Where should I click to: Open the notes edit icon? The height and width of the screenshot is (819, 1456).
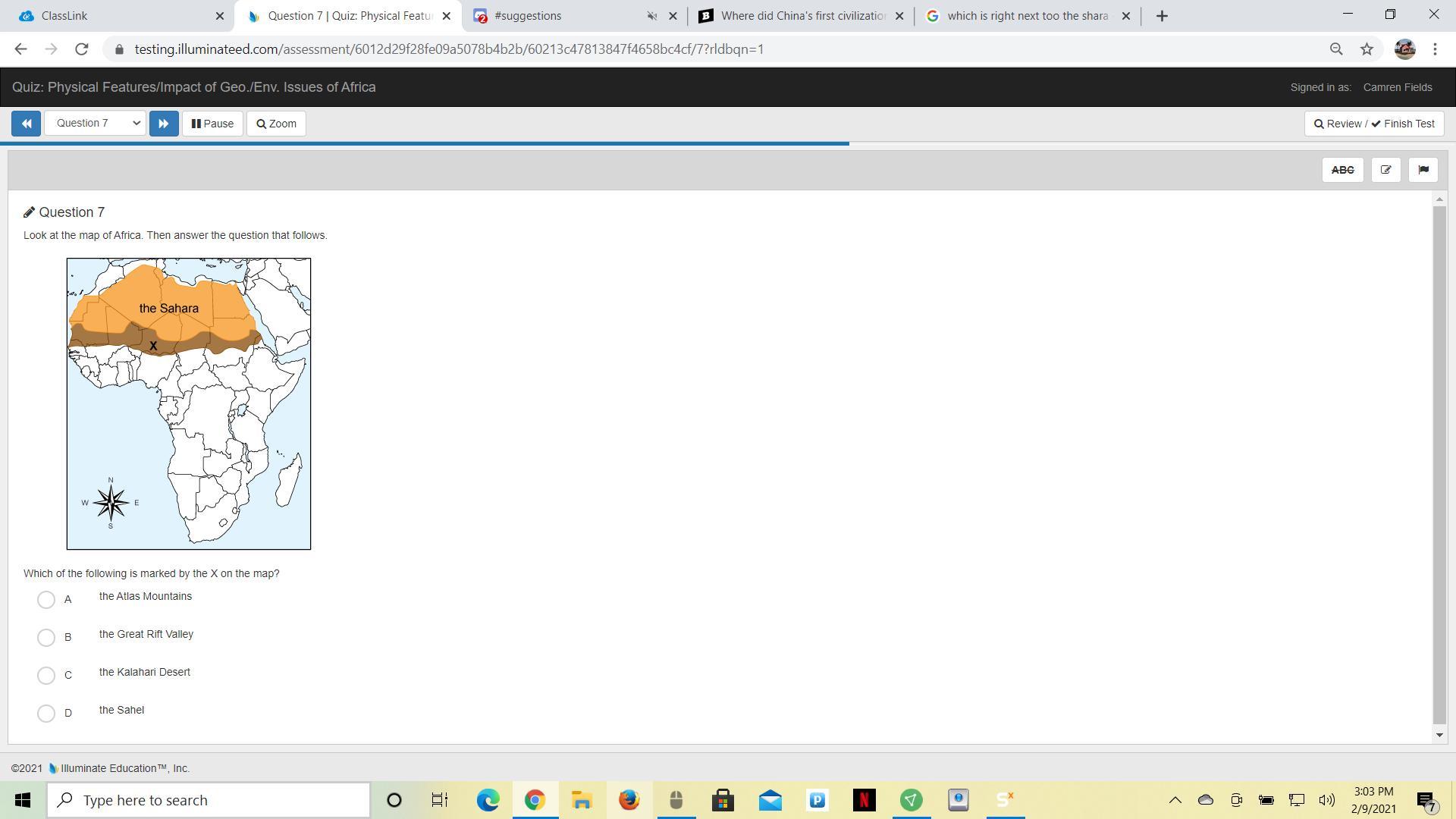[1385, 170]
